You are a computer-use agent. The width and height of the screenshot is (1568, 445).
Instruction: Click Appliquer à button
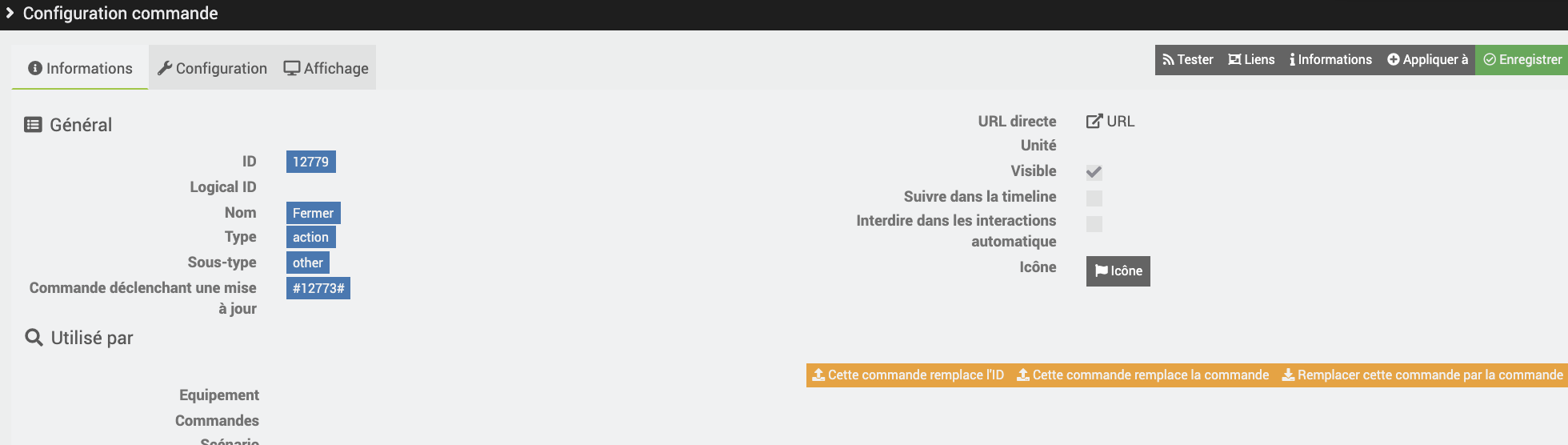pyautogui.click(x=1427, y=60)
